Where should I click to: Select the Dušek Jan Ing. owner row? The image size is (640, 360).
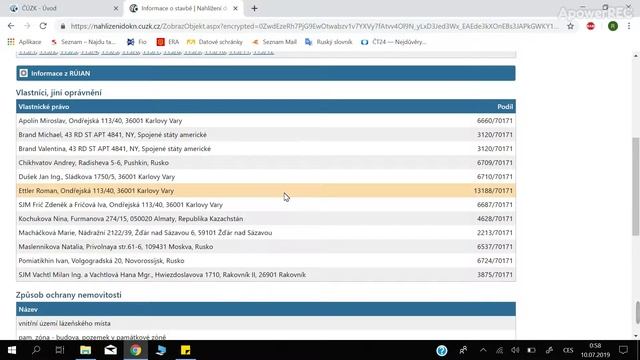(x=266, y=177)
